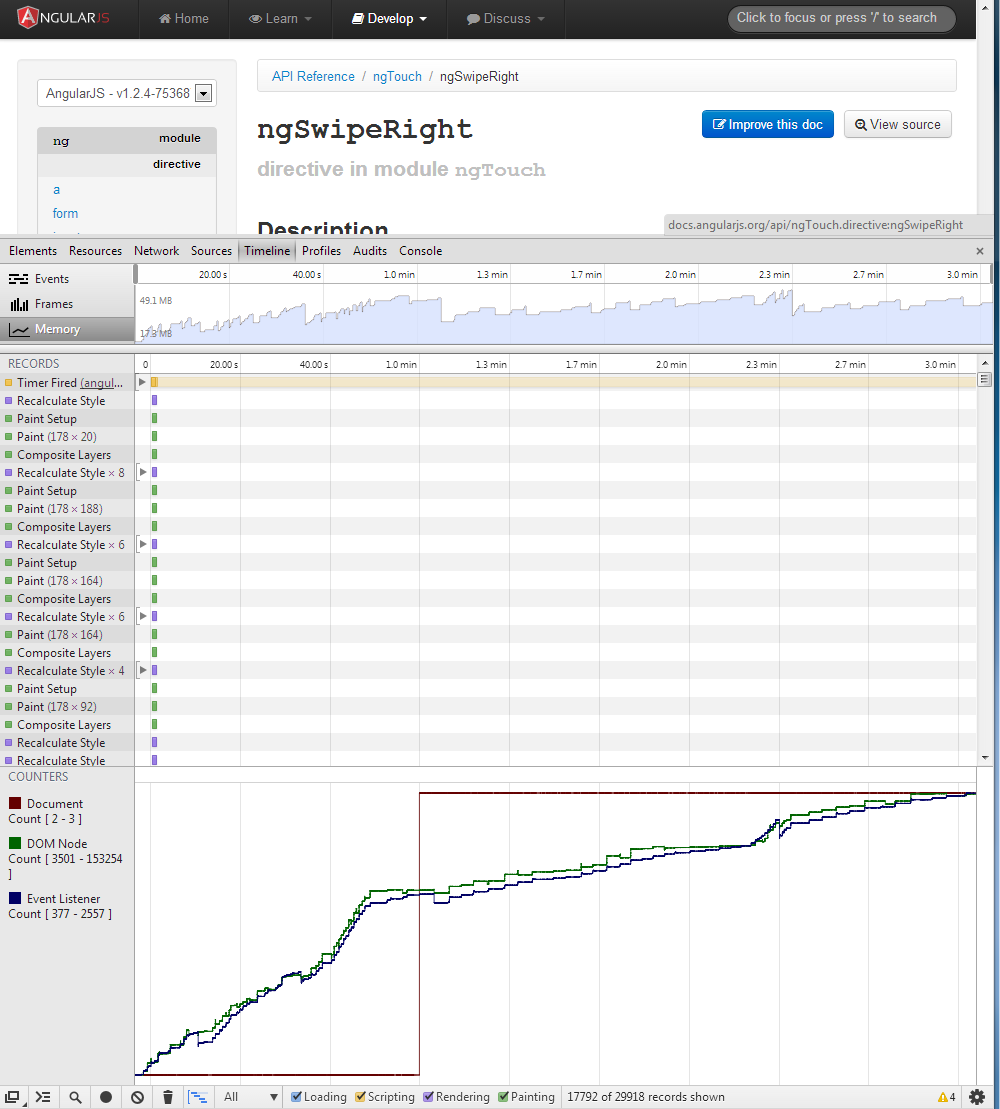
Task: Open the All duration filter dropdown
Action: click(x=250, y=1097)
